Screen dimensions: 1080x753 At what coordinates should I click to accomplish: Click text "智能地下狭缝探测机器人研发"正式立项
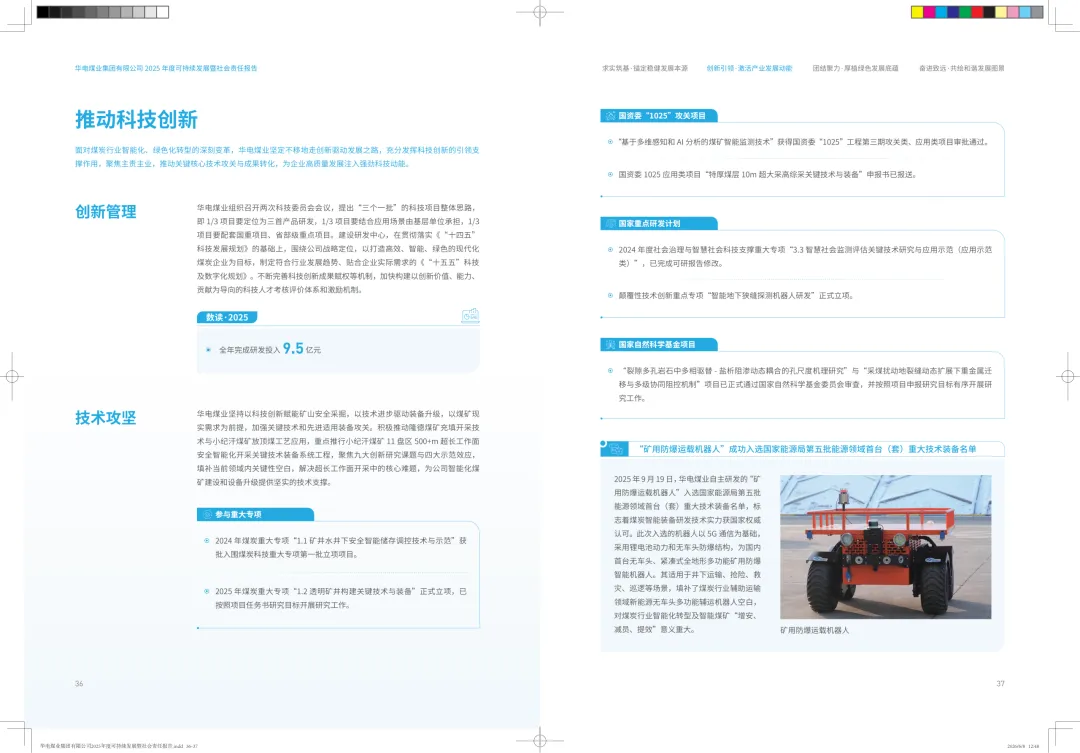pyautogui.click(x=780, y=296)
